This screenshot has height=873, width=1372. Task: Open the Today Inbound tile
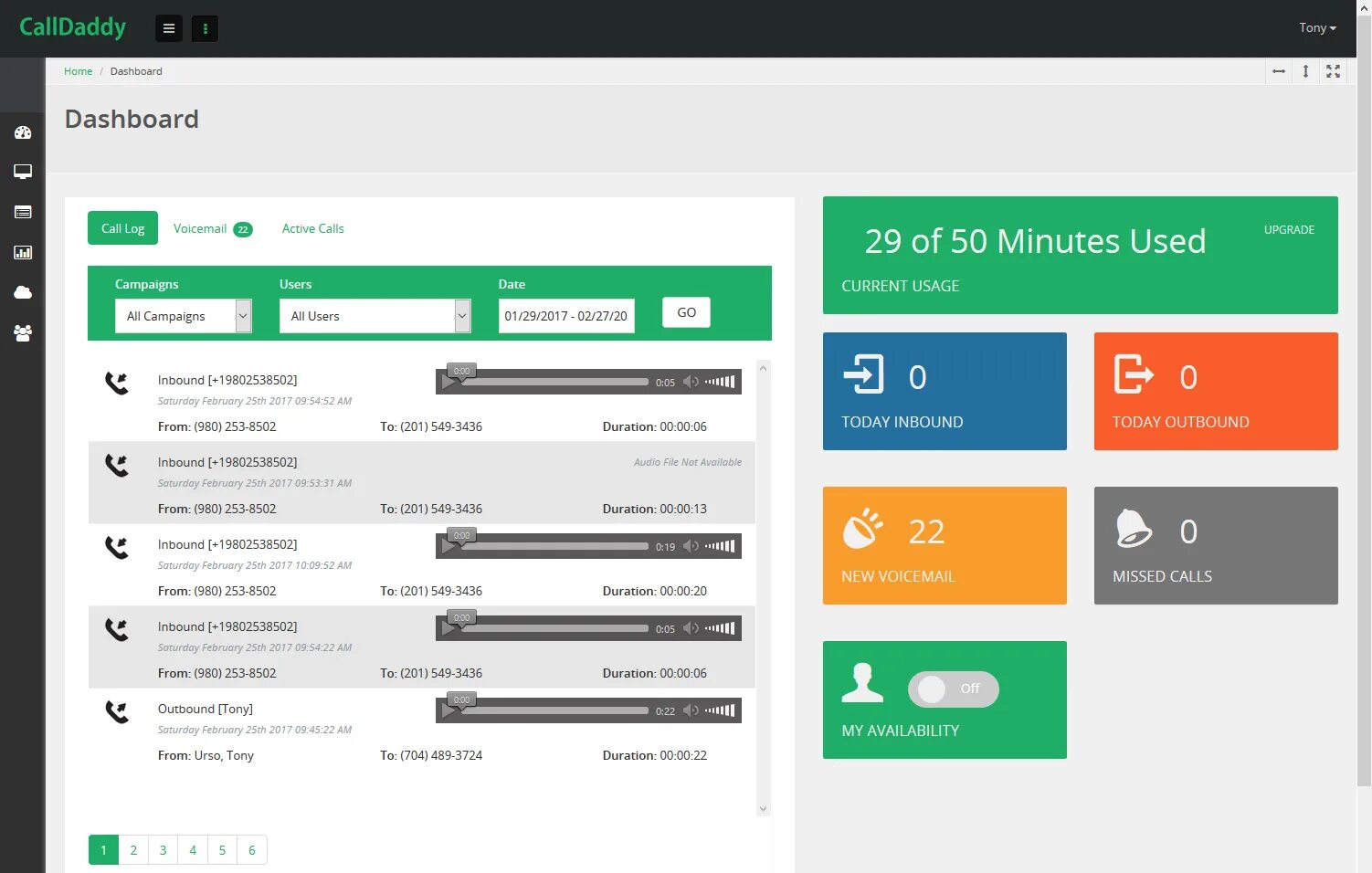coord(945,391)
